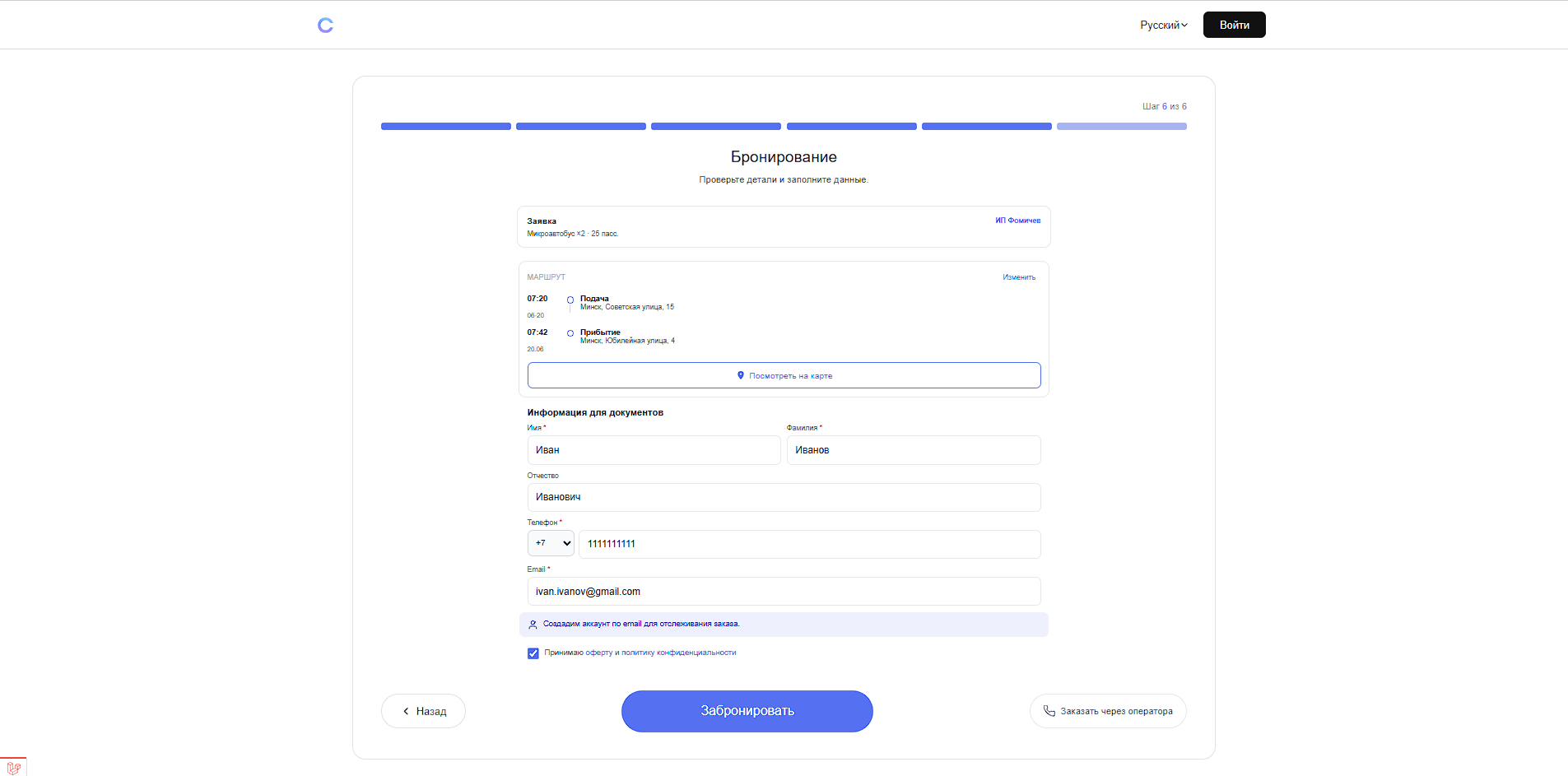Open the +7 country code dropdown

click(x=551, y=543)
